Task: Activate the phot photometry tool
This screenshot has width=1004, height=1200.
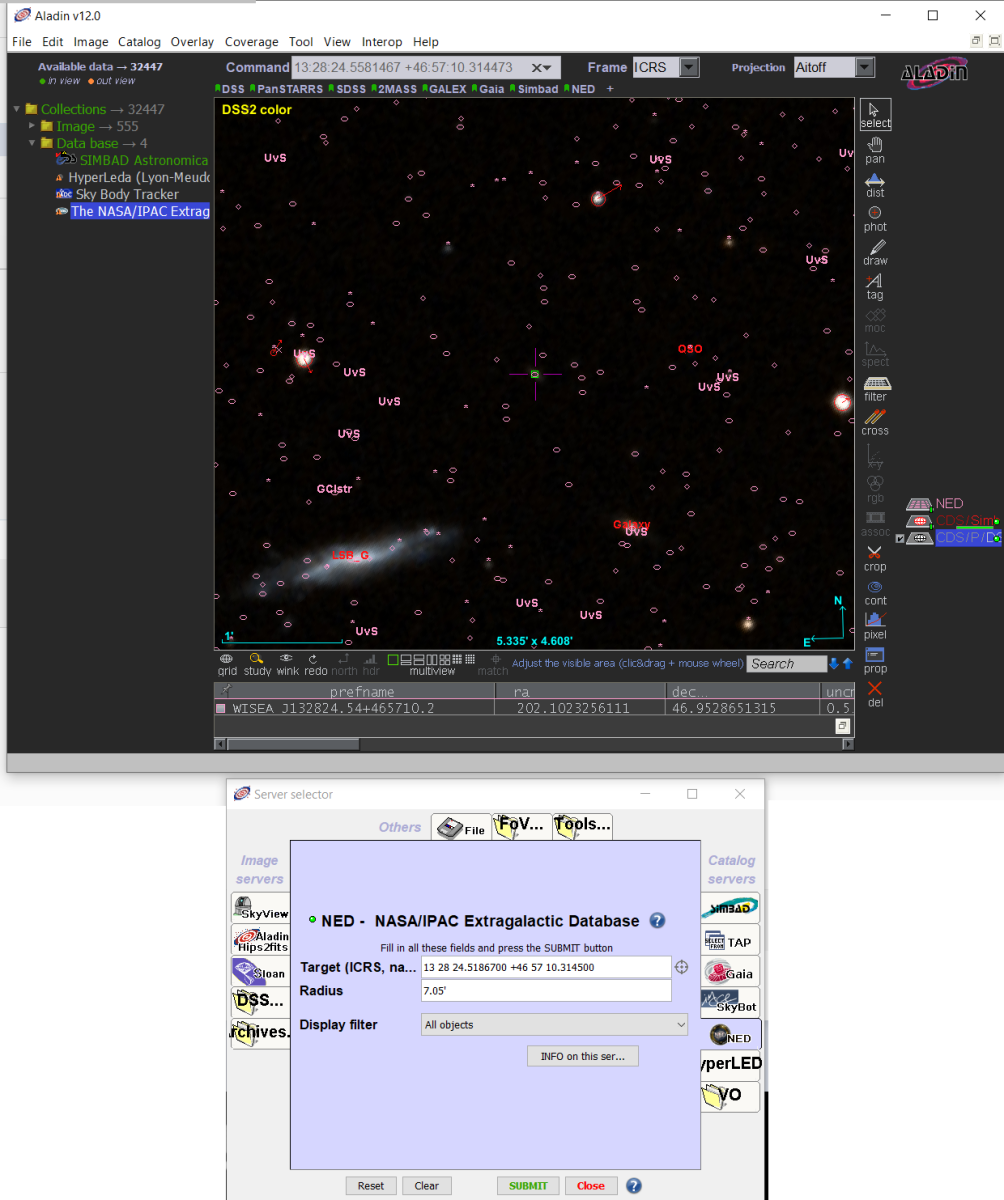Action: point(875,218)
